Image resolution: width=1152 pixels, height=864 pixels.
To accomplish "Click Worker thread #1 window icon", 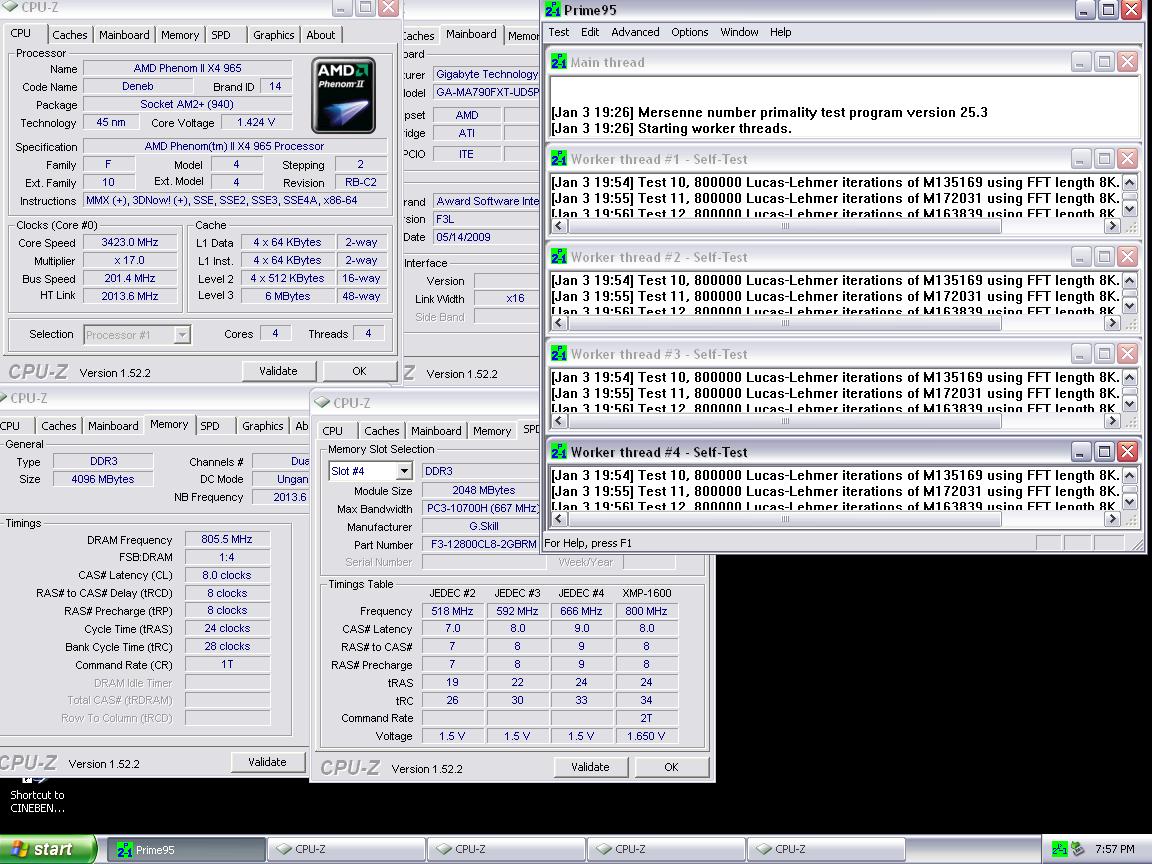I will [x=558, y=159].
